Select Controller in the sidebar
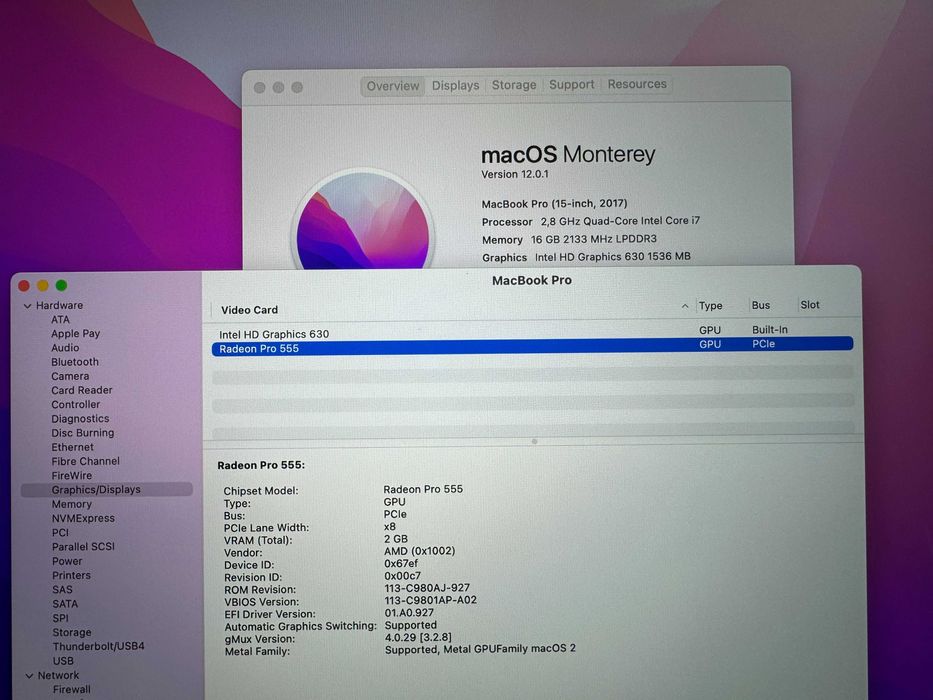The height and width of the screenshot is (700, 933). click(x=76, y=405)
